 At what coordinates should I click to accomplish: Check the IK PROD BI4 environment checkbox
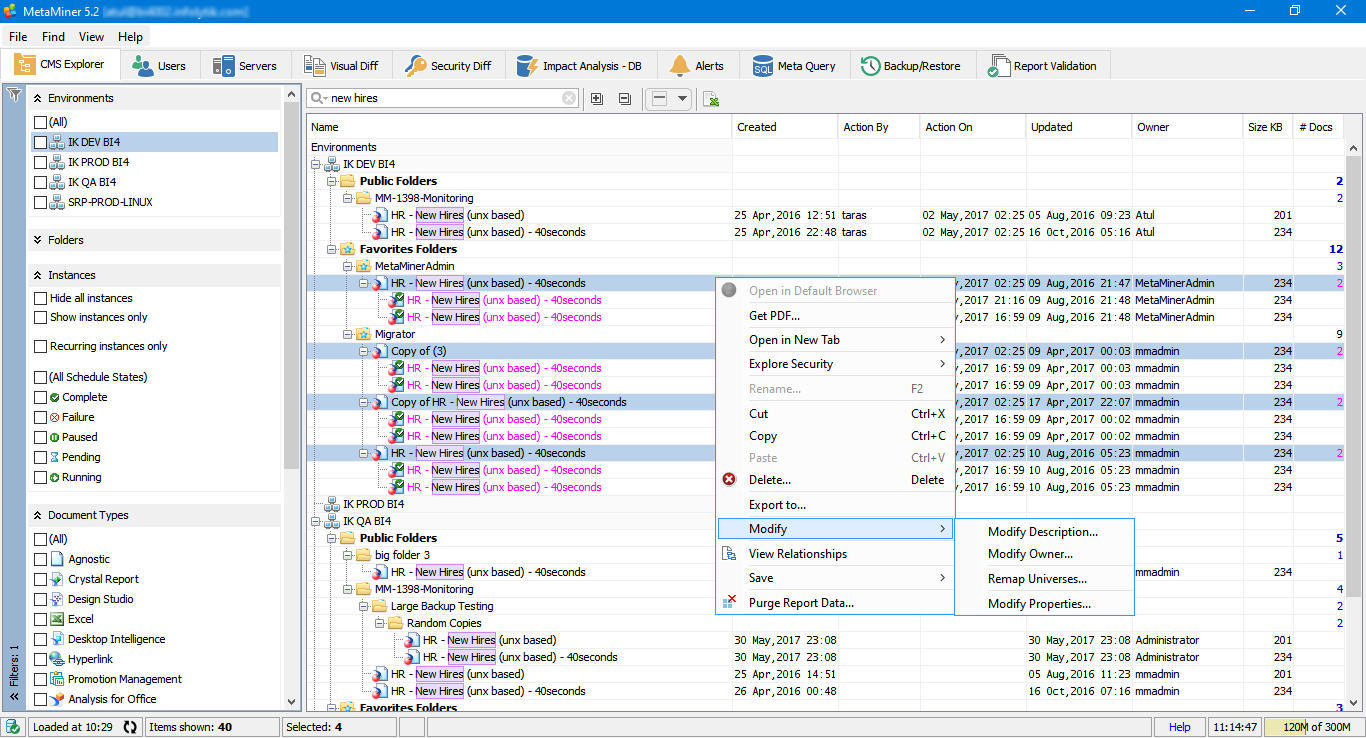(40, 162)
